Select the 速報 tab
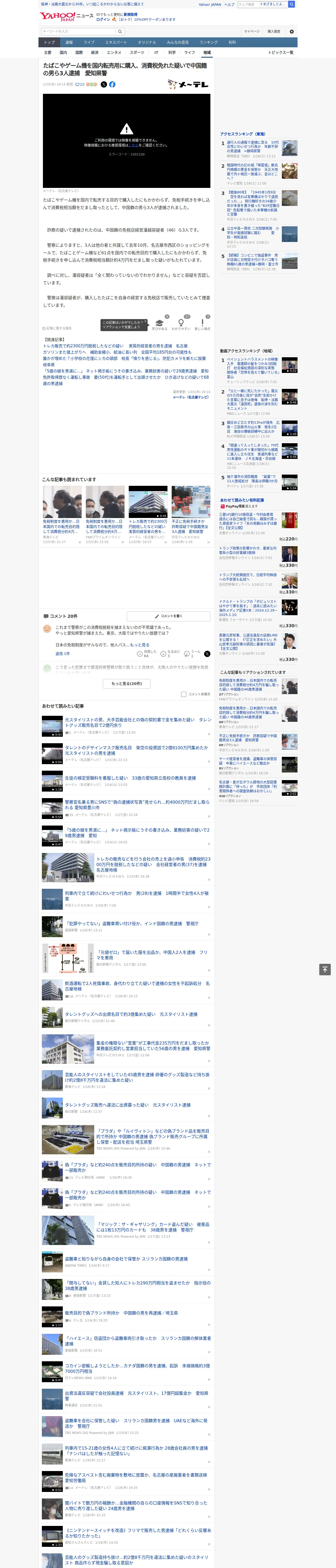This screenshot has height=1568, width=336. [x=69, y=43]
